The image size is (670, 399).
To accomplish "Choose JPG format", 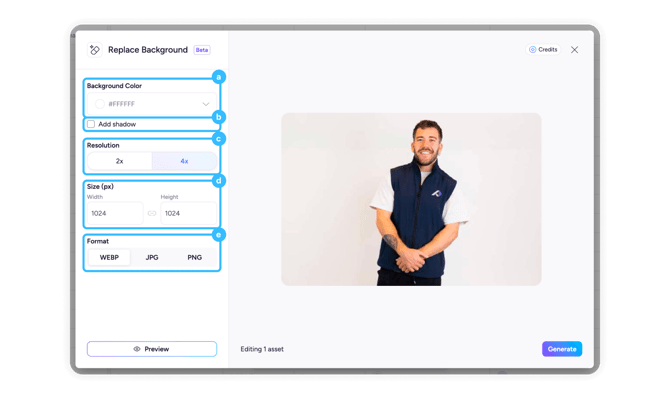I will (152, 258).
